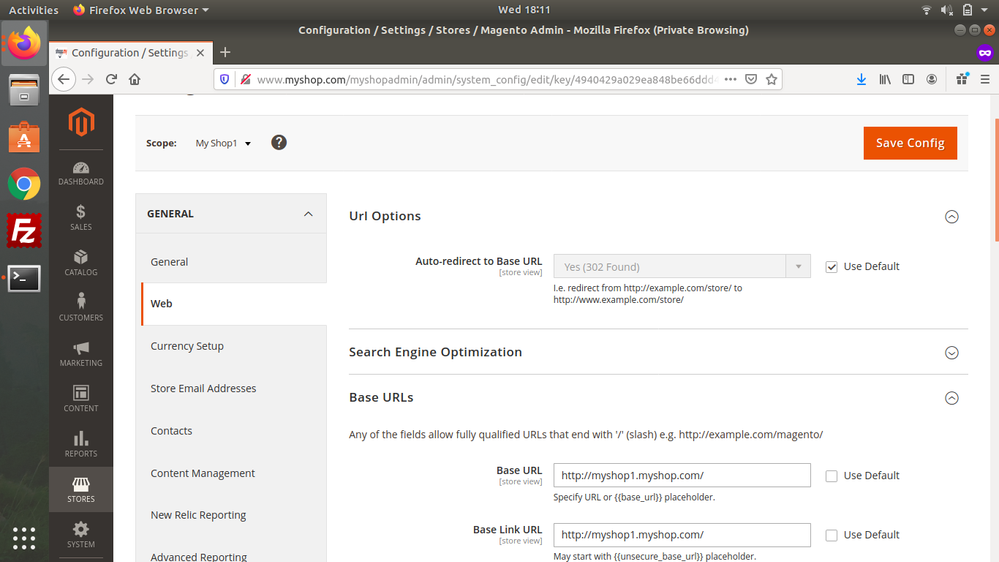
Task: Uncheck Use Default for Auto-redirect to Base URL
Action: tap(831, 267)
